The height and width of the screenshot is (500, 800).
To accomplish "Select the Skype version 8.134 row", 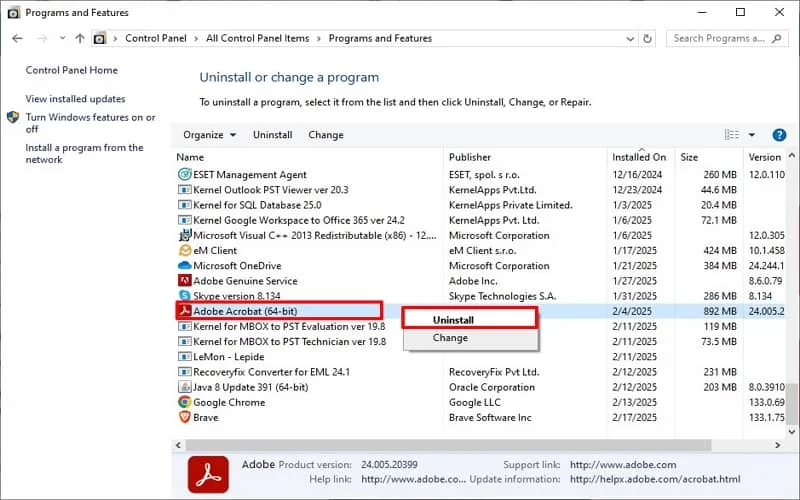I will 480,296.
